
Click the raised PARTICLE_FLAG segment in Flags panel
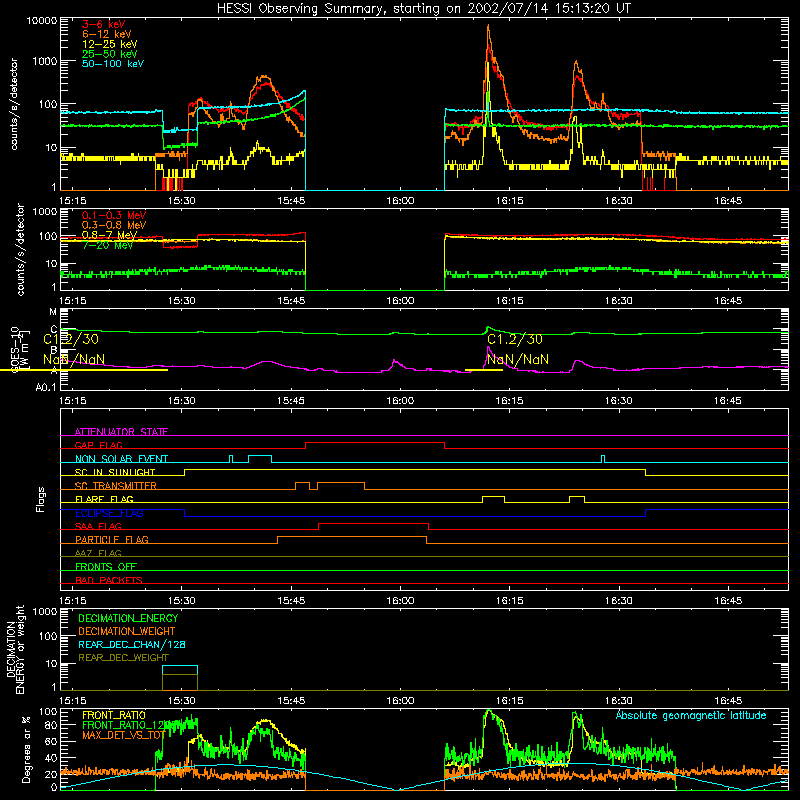click(352, 537)
